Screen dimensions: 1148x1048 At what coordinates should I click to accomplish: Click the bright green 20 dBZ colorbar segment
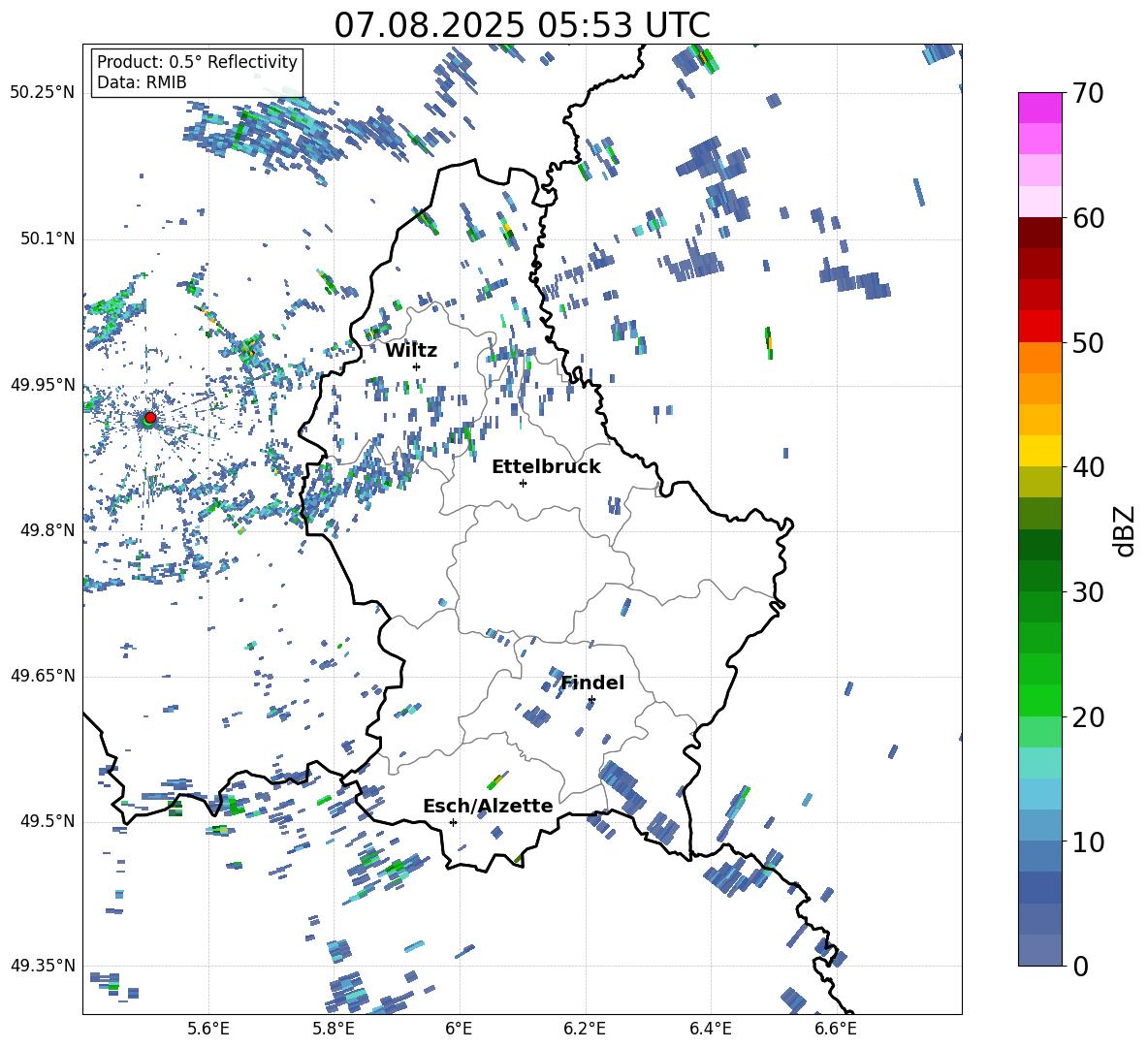(x=1039, y=700)
